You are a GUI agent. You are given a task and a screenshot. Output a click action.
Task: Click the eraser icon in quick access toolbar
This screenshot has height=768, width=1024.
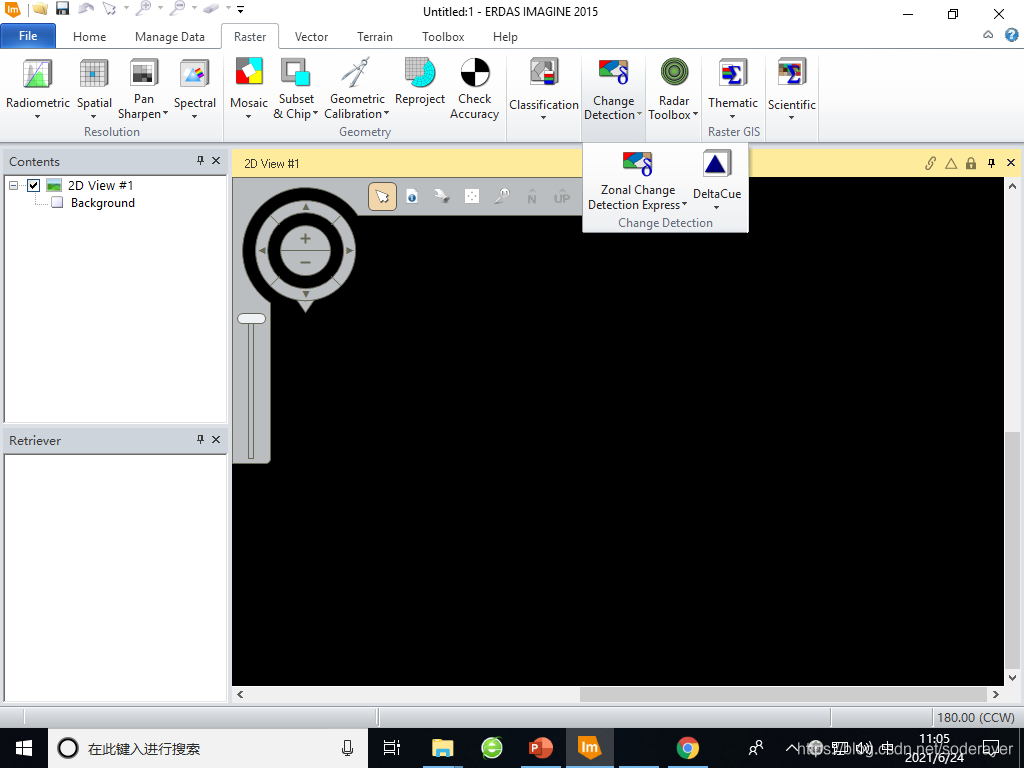pyautogui.click(x=210, y=9)
